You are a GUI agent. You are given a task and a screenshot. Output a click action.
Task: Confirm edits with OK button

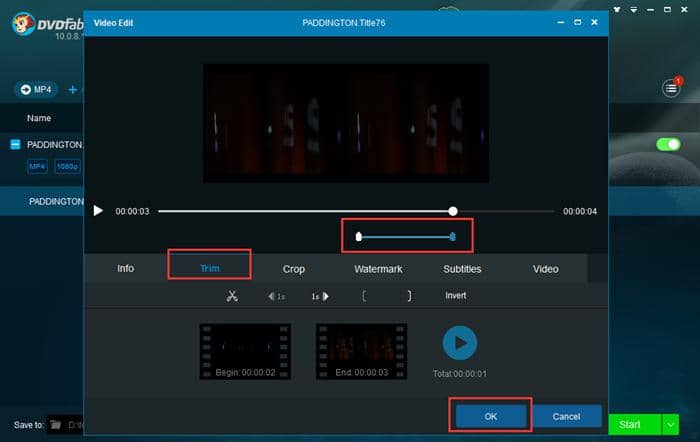(491, 416)
